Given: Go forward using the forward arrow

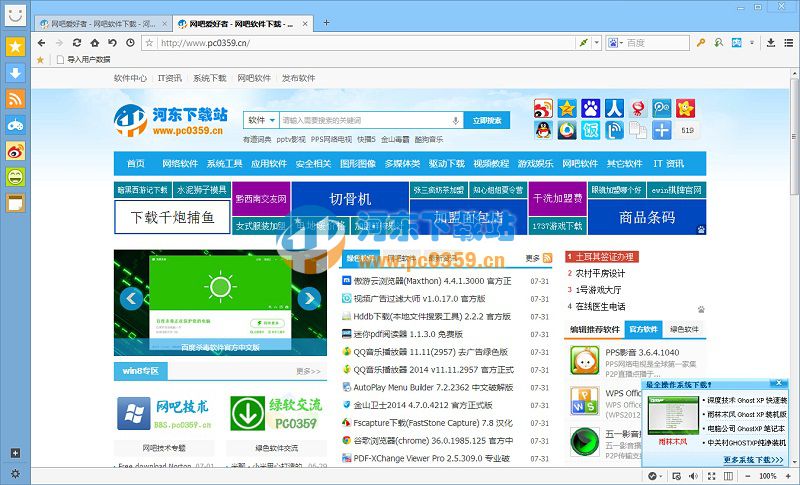Looking at the screenshot, I should (x=59, y=43).
